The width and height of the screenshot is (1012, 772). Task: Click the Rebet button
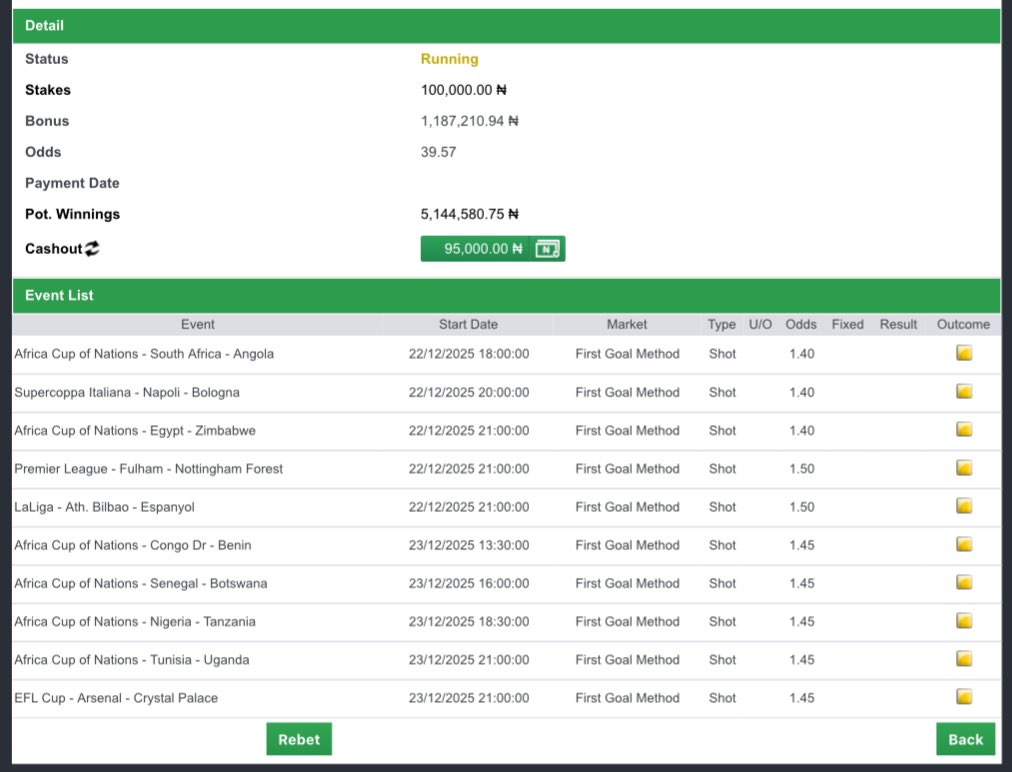coord(299,739)
